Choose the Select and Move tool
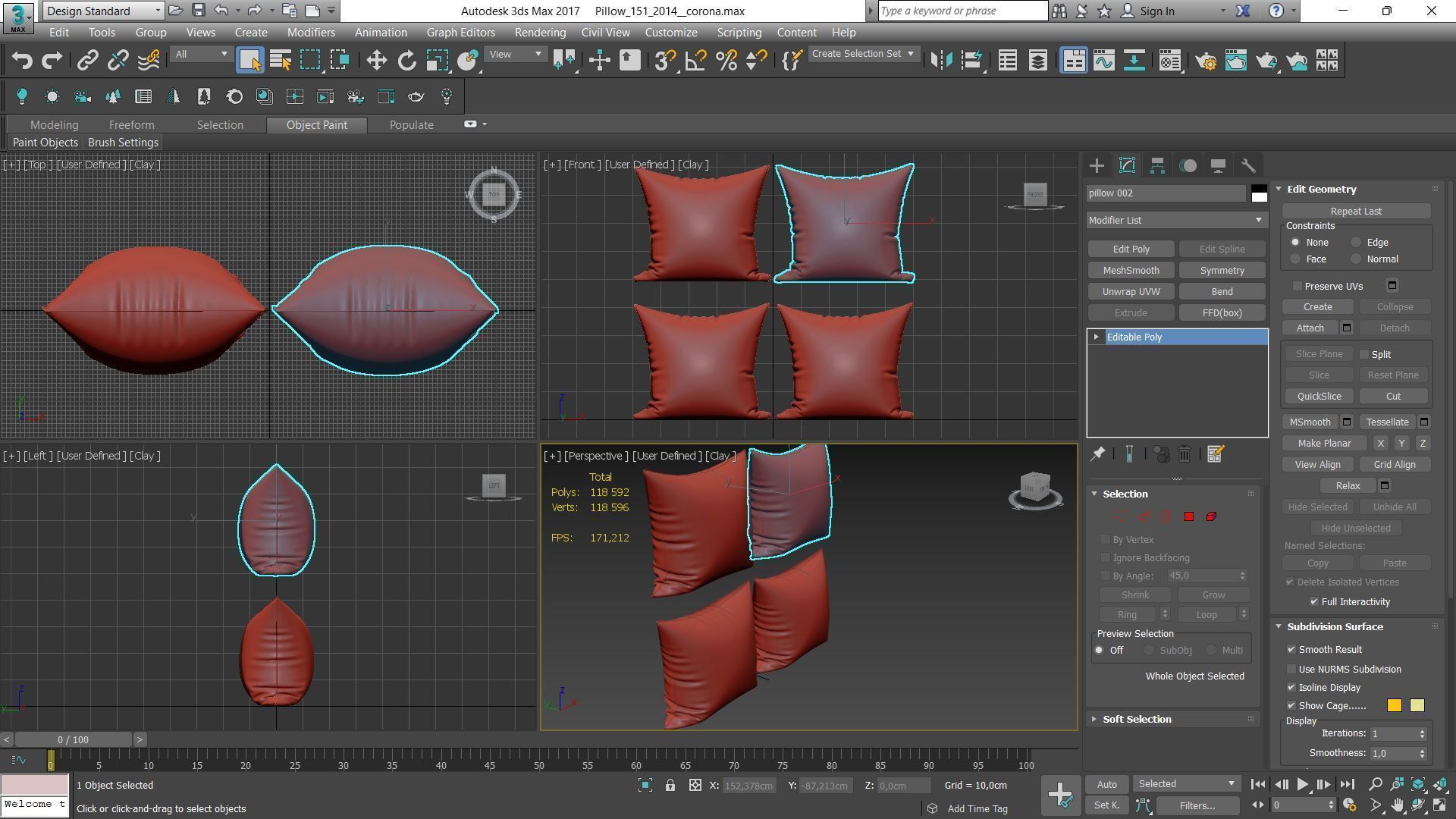Screen dimensions: 1456x819 click(x=376, y=61)
